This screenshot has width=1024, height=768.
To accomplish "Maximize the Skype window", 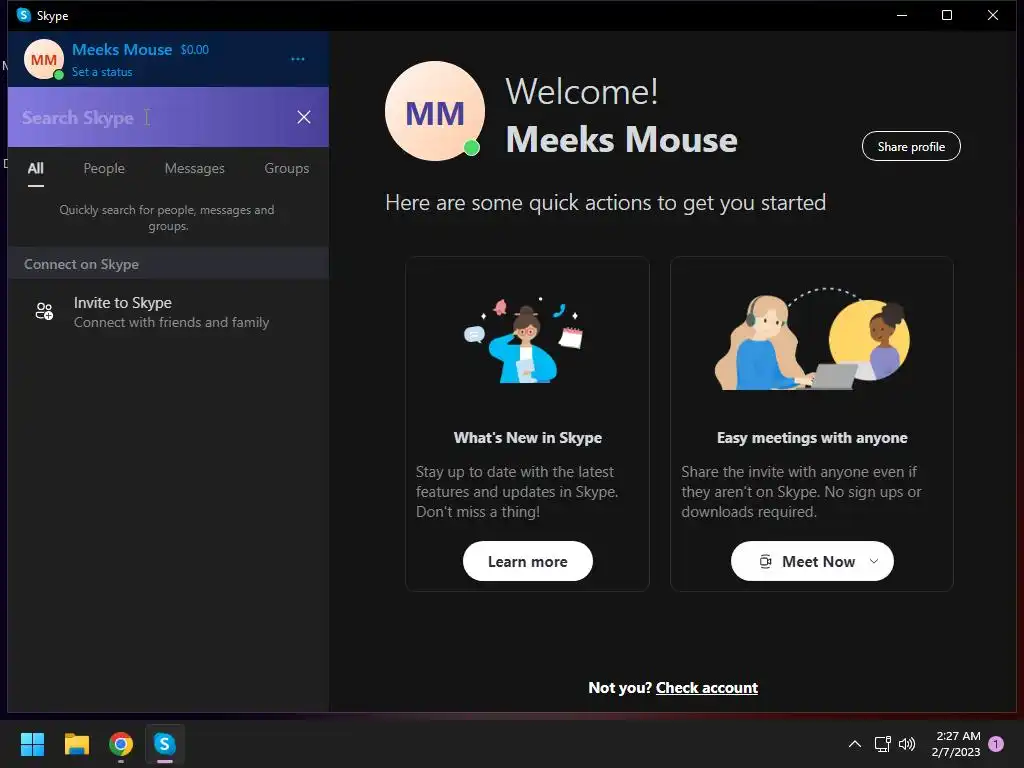I will pyautogui.click(x=947, y=15).
